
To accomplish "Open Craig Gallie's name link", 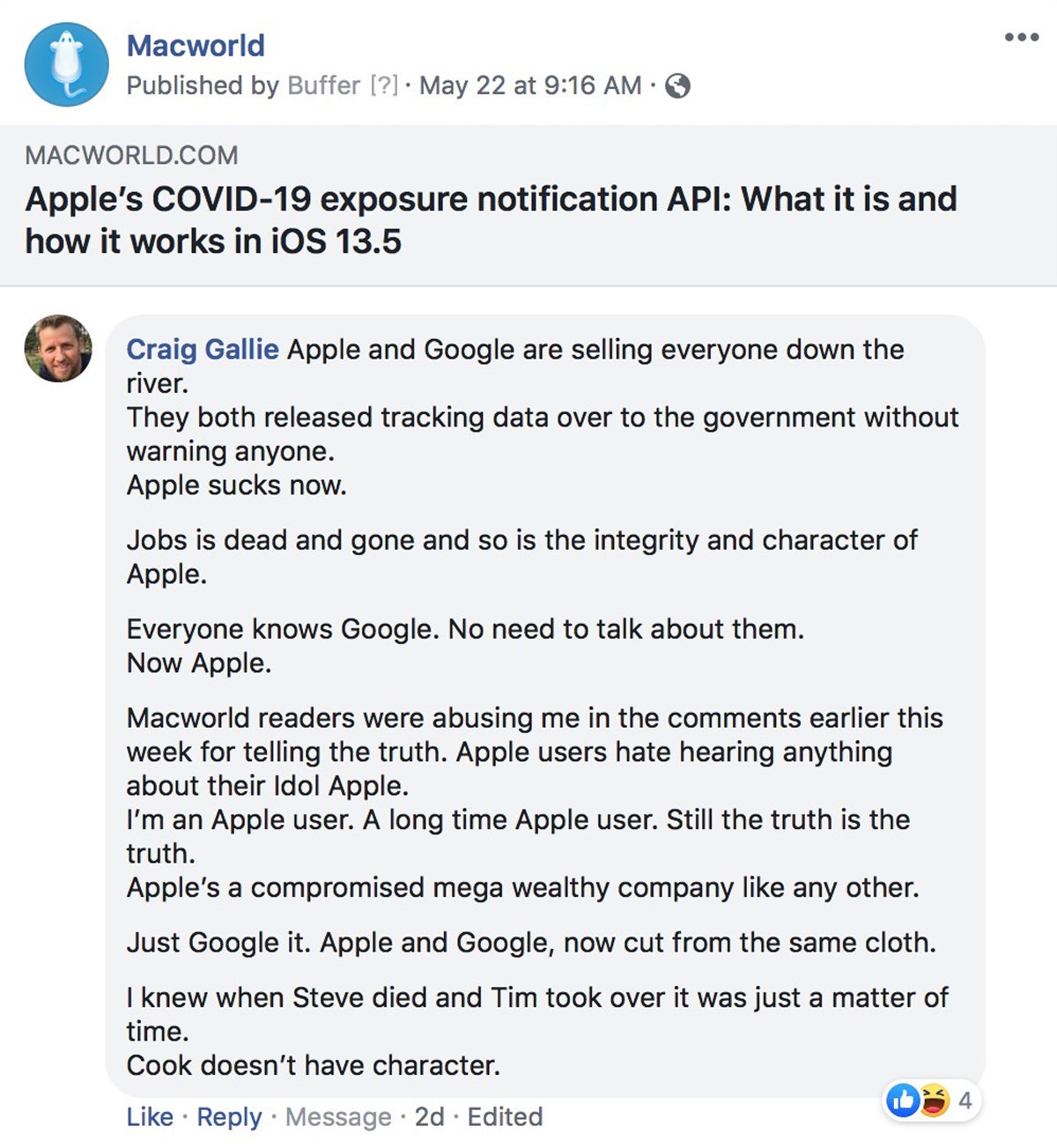I will 203,349.
